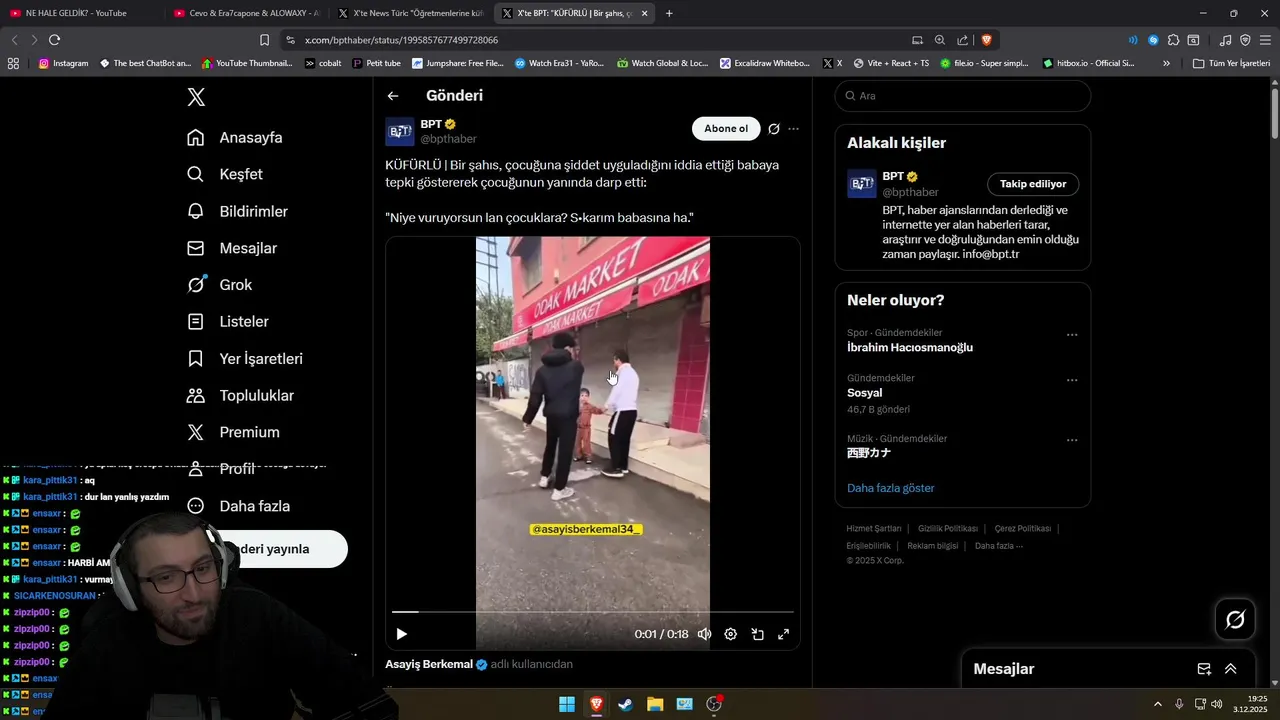Open Listeler in the sidebar

228,322
